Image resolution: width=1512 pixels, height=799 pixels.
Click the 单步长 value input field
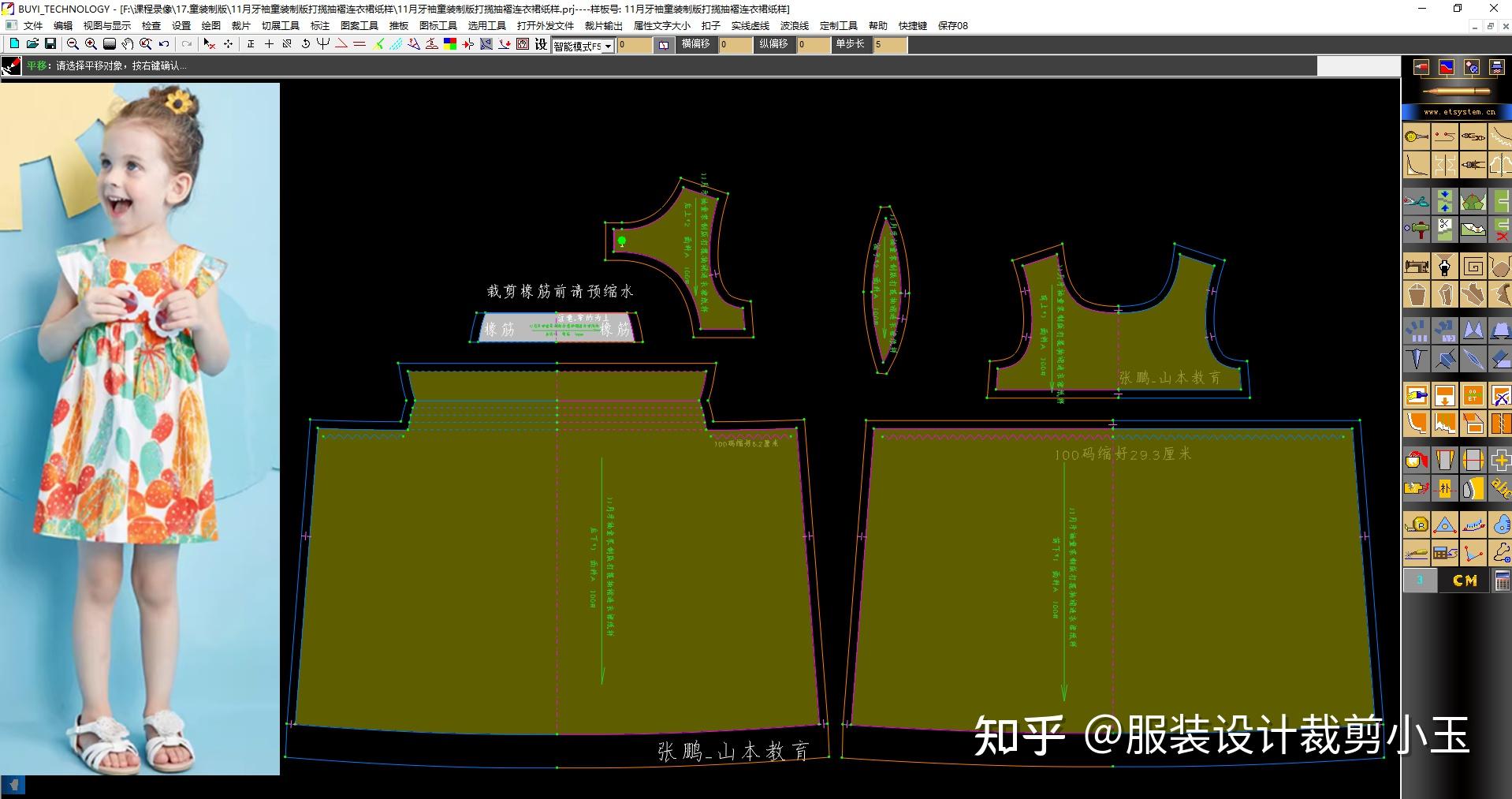tap(890, 46)
